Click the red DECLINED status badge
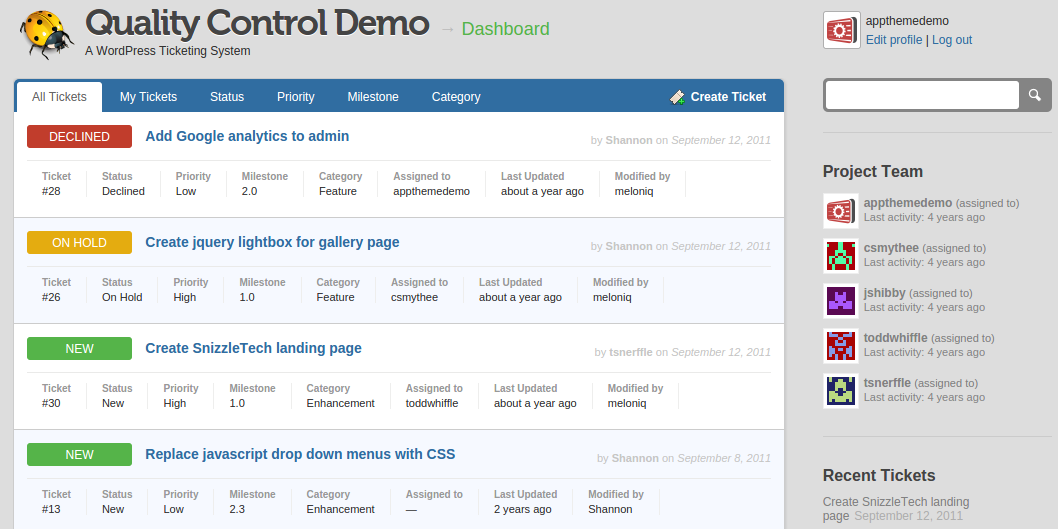1058x529 pixels. [79, 137]
